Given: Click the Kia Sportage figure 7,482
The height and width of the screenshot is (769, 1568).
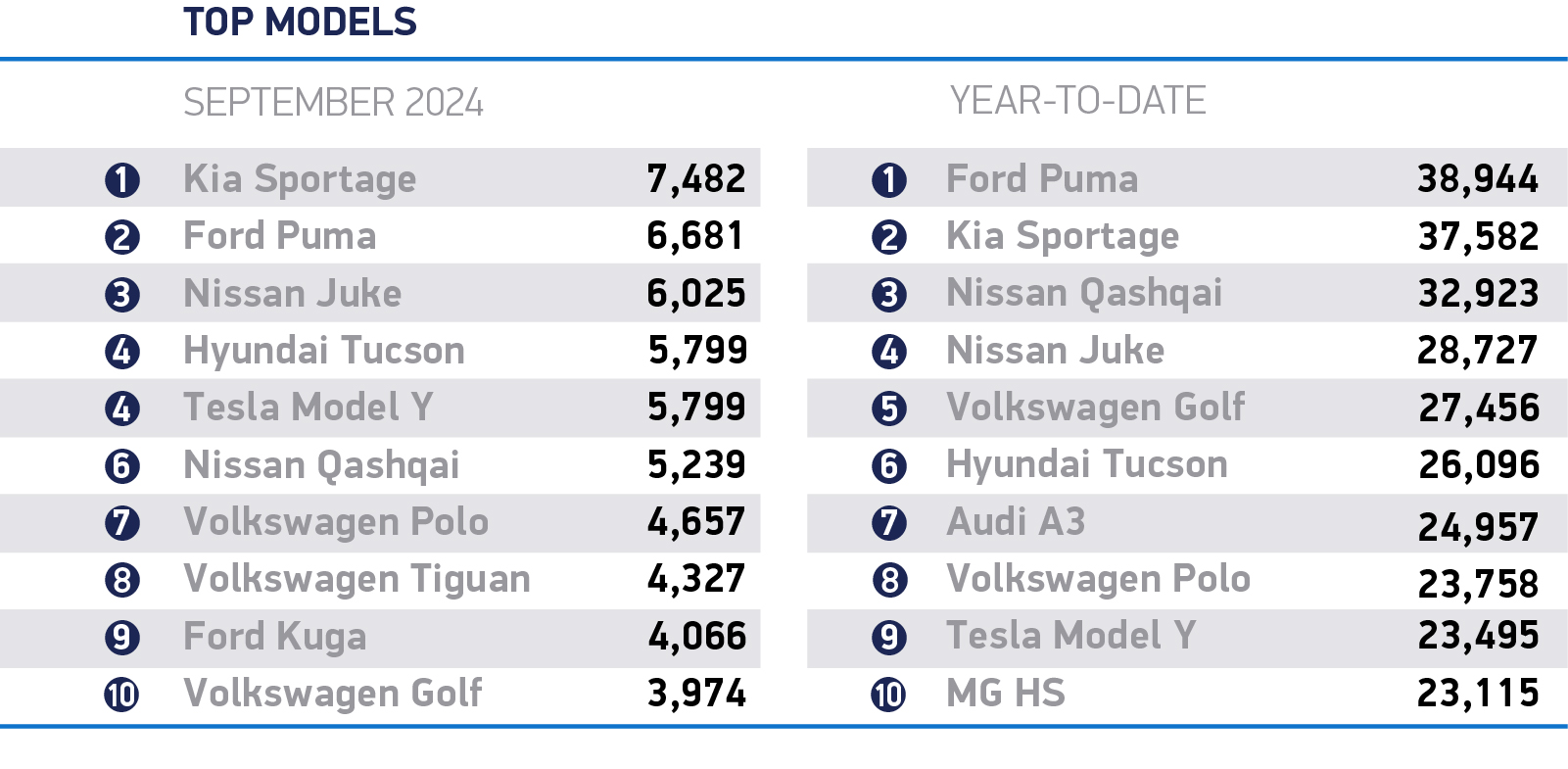Looking at the screenshot, I should 696,179.
